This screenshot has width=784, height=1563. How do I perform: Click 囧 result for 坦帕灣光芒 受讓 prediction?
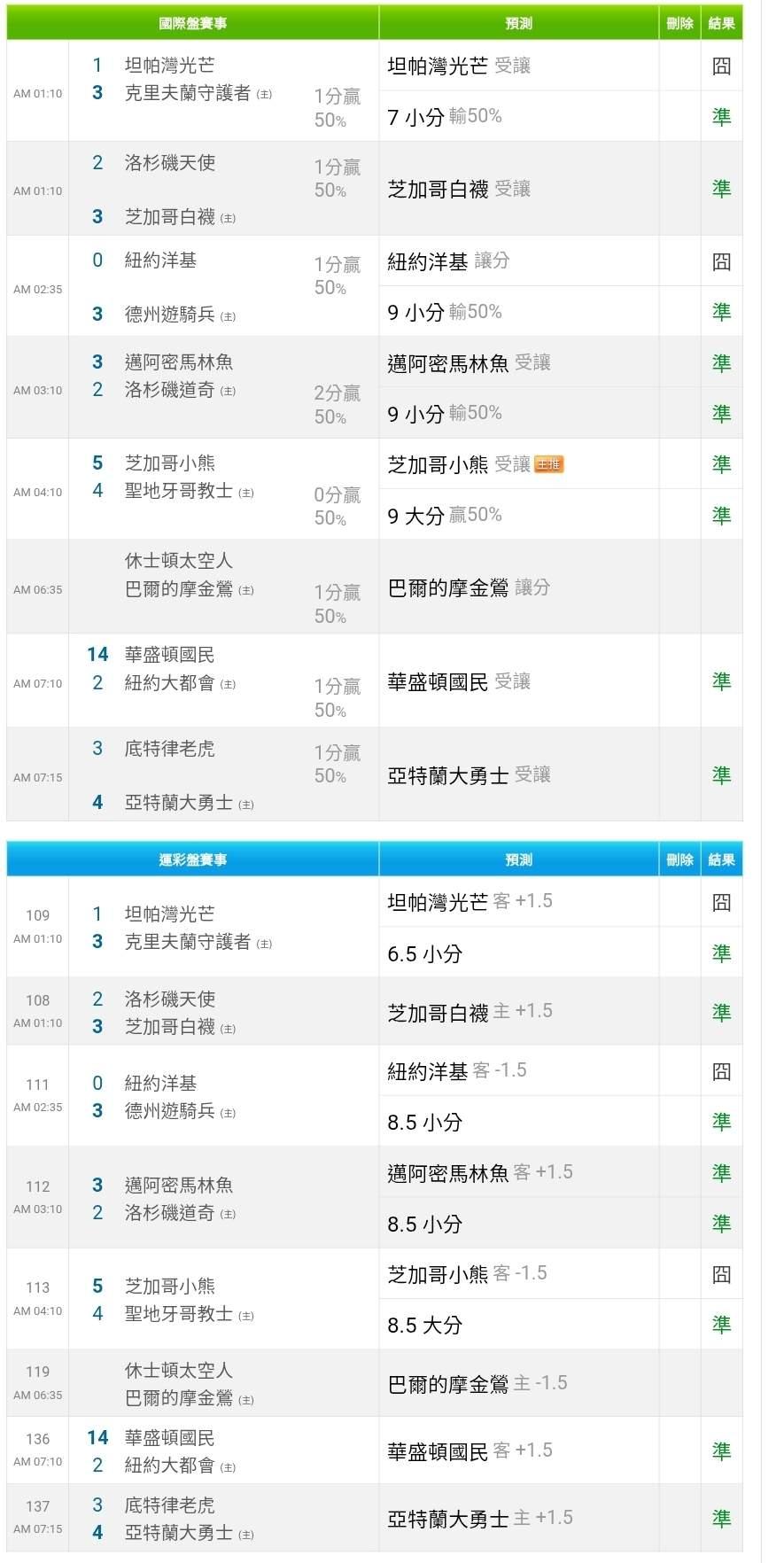721,66
